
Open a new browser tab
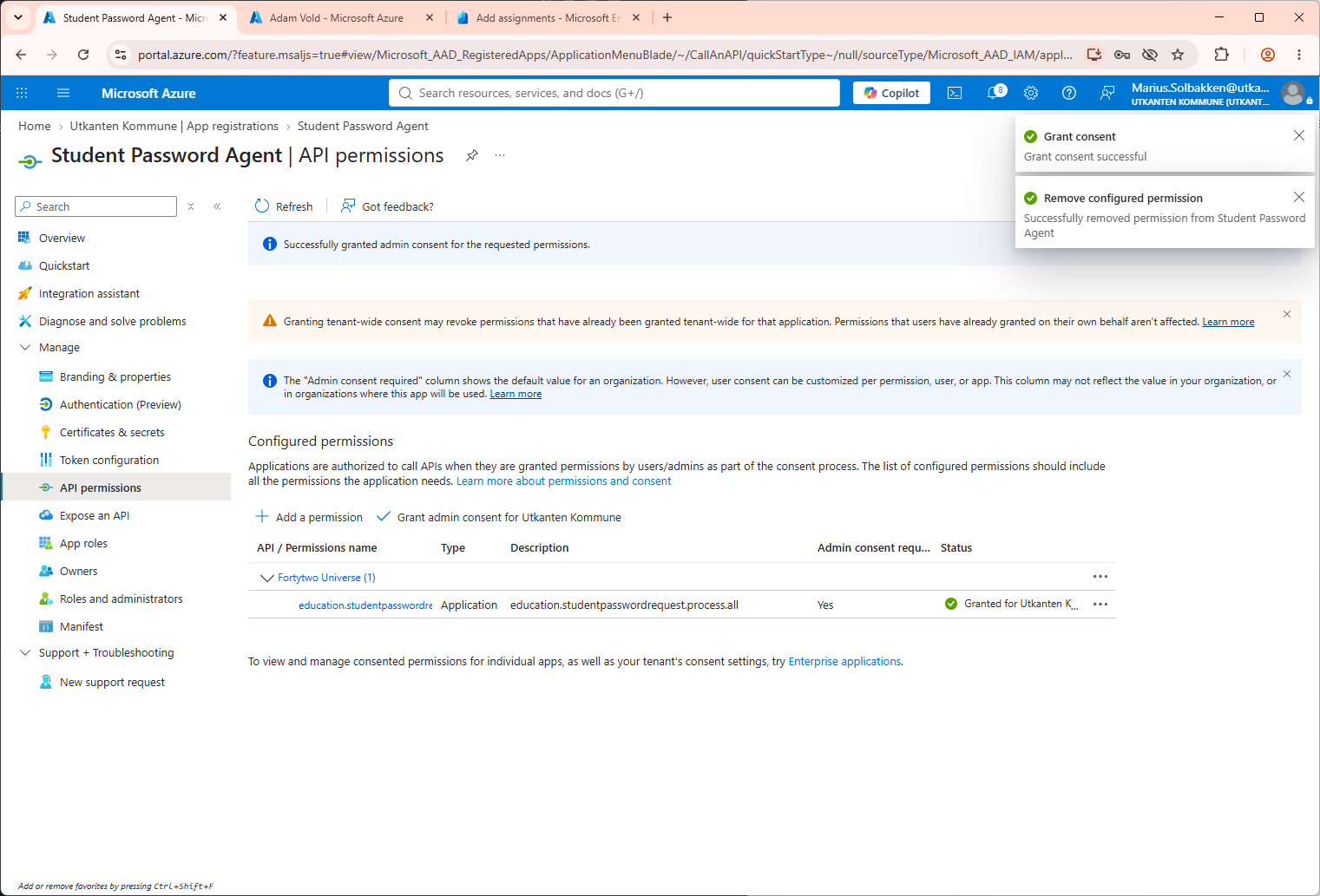(x=667, y=17)
